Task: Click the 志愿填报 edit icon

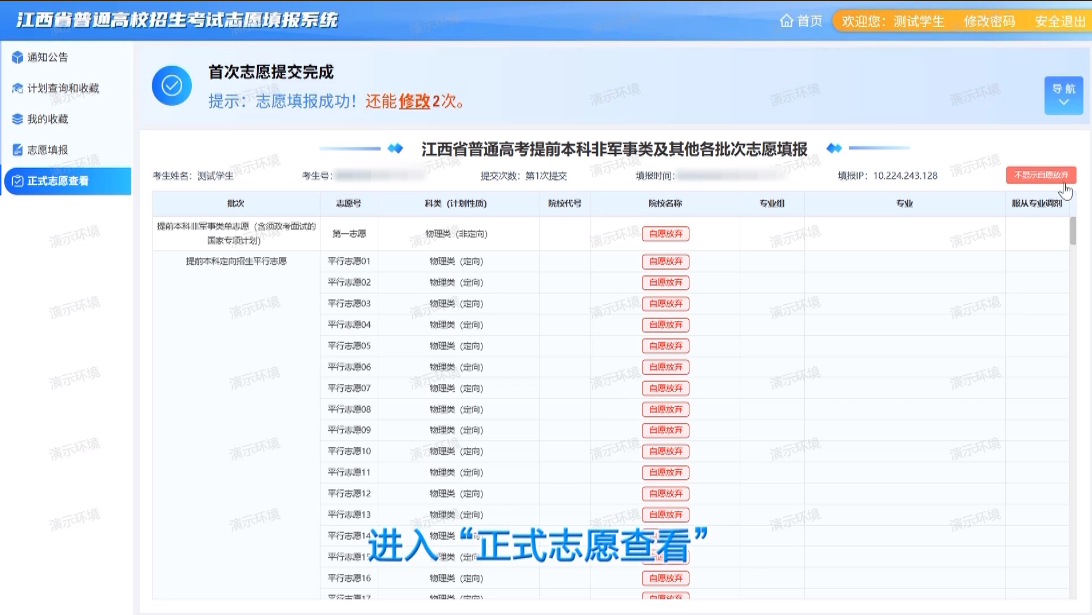Action: tap(17, 150)
